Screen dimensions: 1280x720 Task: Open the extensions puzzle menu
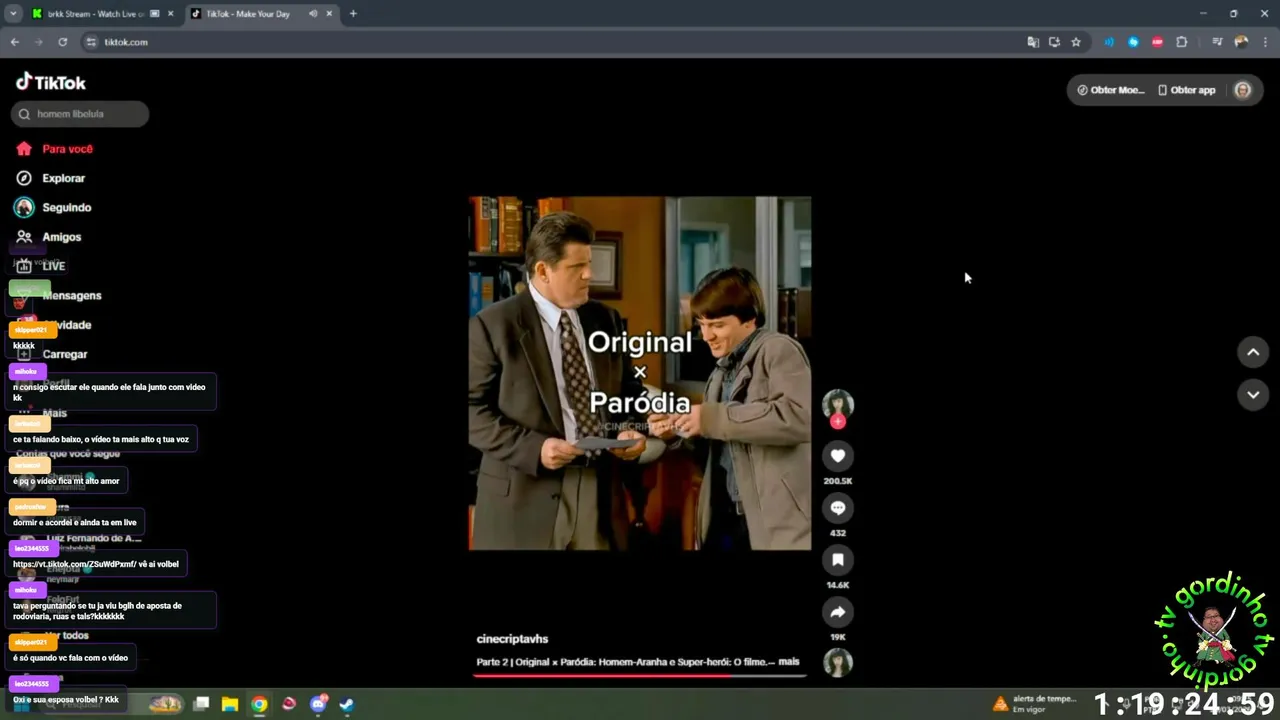[1182, 42]
